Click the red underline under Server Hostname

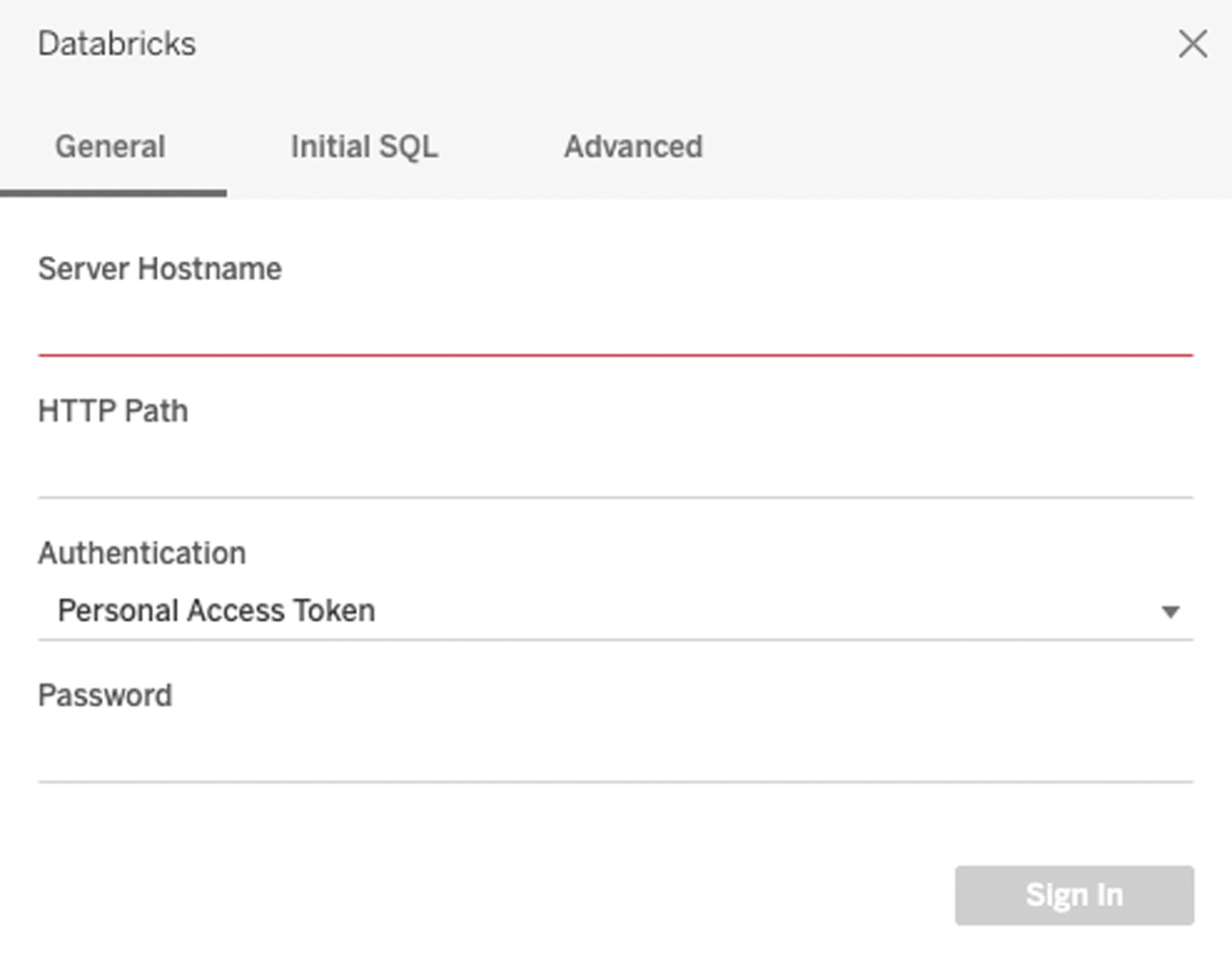coord(615,355)
